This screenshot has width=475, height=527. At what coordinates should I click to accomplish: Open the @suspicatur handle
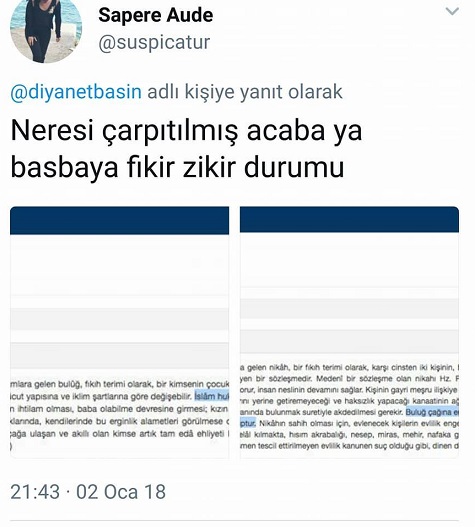pos(154,42)
